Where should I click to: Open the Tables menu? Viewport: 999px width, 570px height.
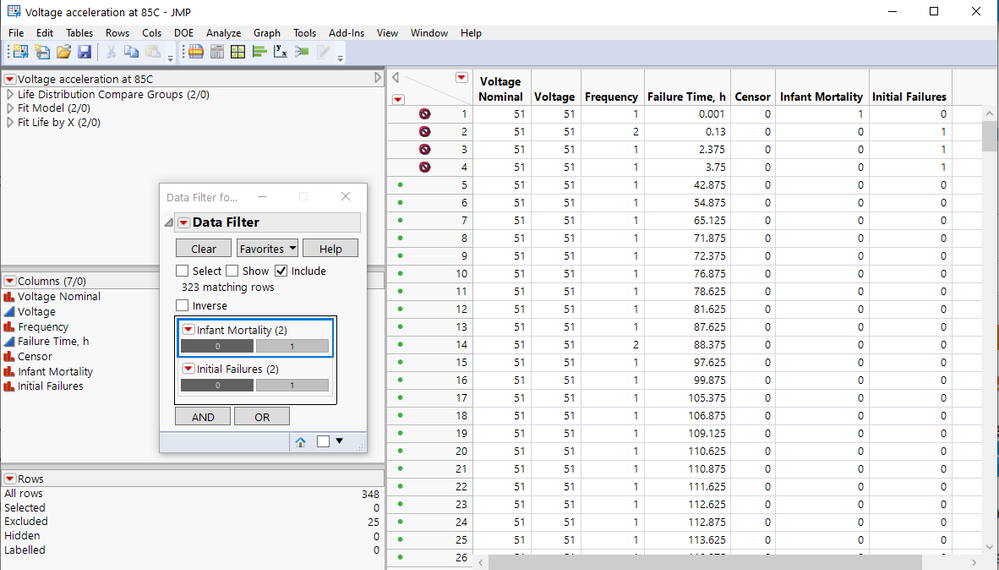point(79,33)
